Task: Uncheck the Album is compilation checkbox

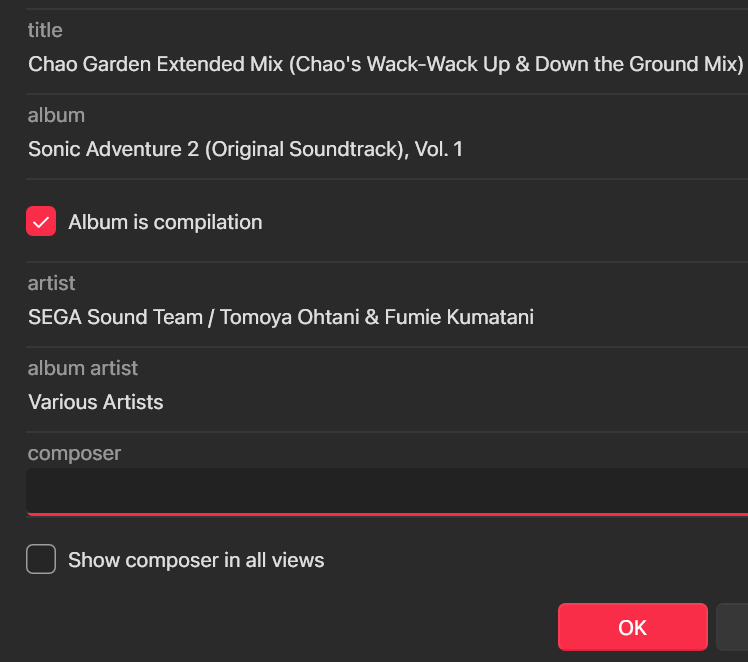Action: click(41, 222)
